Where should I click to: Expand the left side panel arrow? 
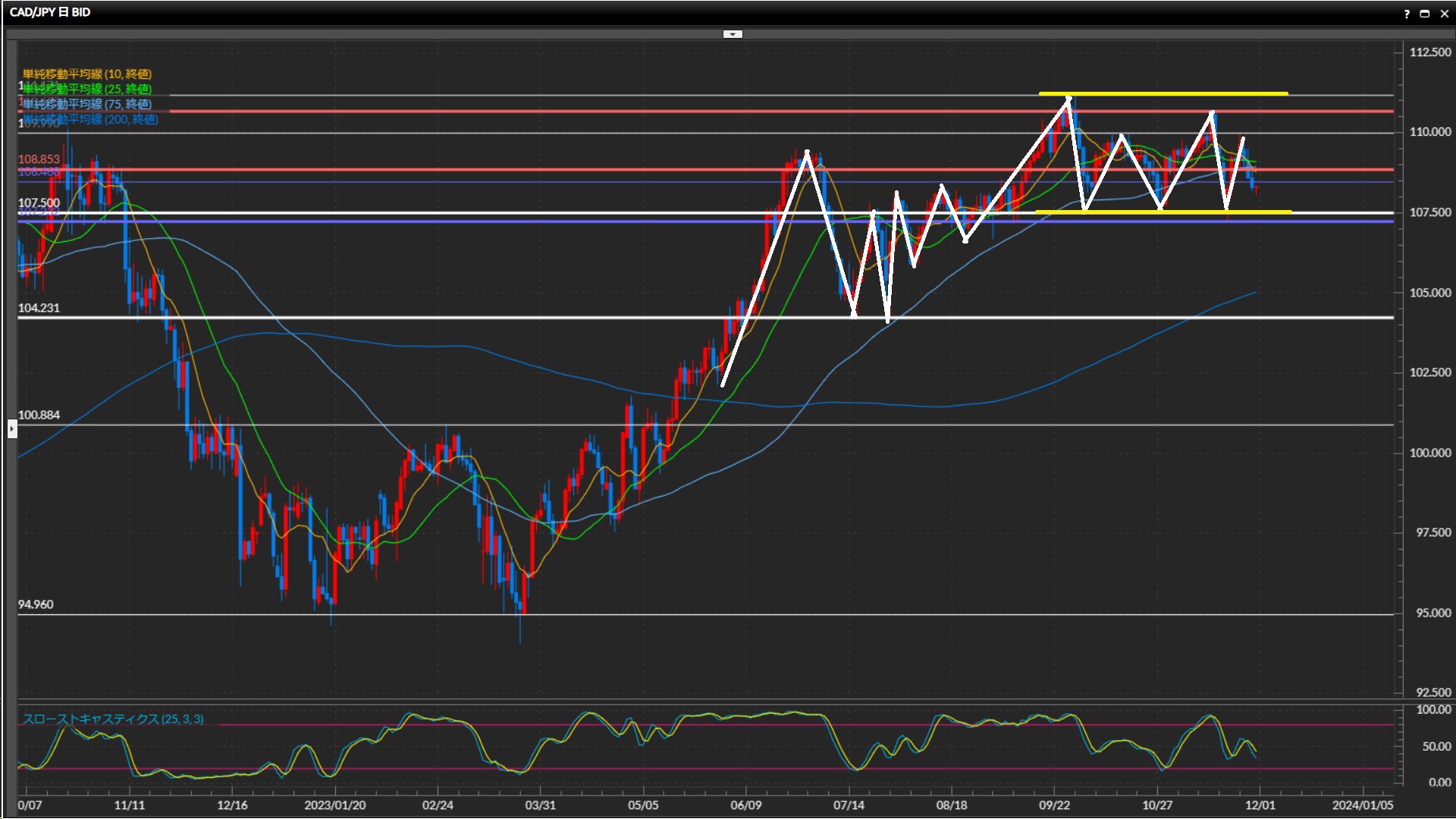[x=11, y=429]
